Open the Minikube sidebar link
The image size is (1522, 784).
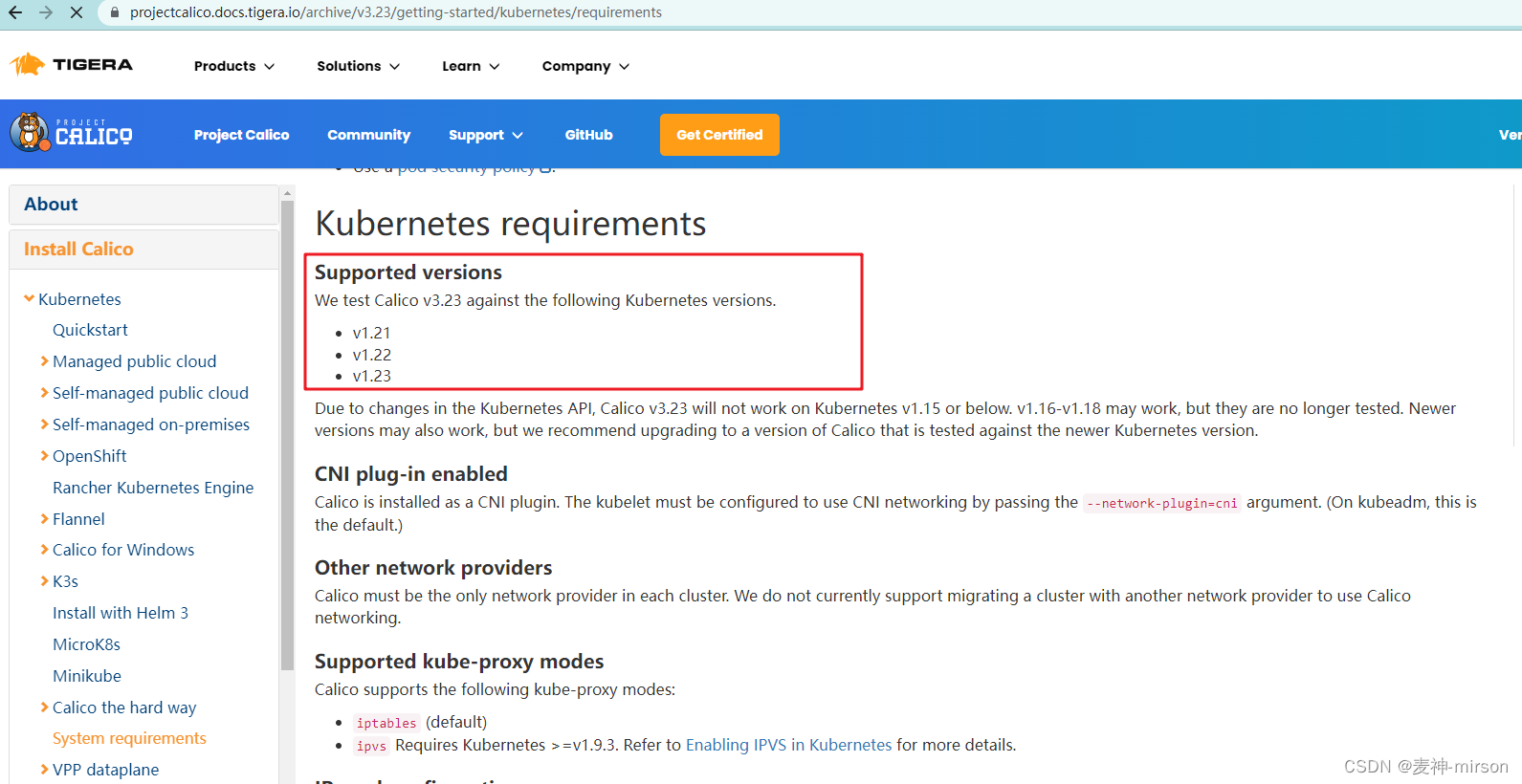[87, 676]
